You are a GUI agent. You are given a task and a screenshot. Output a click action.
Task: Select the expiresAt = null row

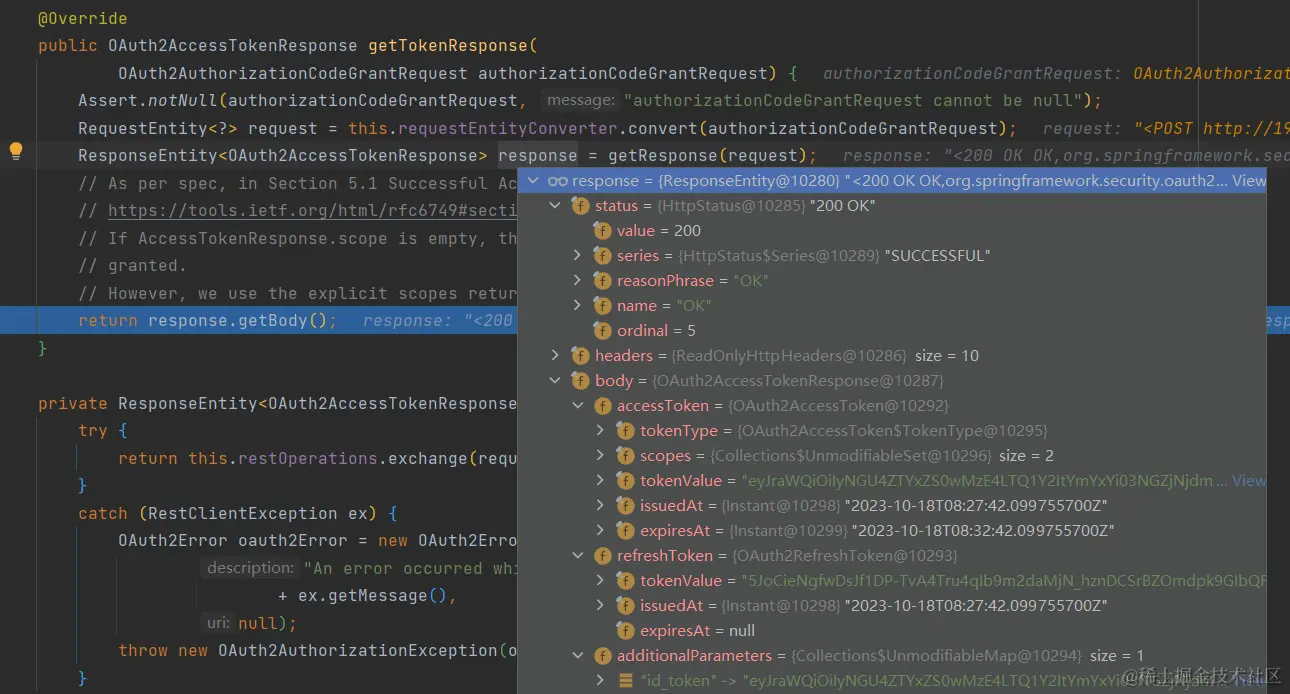pos(892,631)
